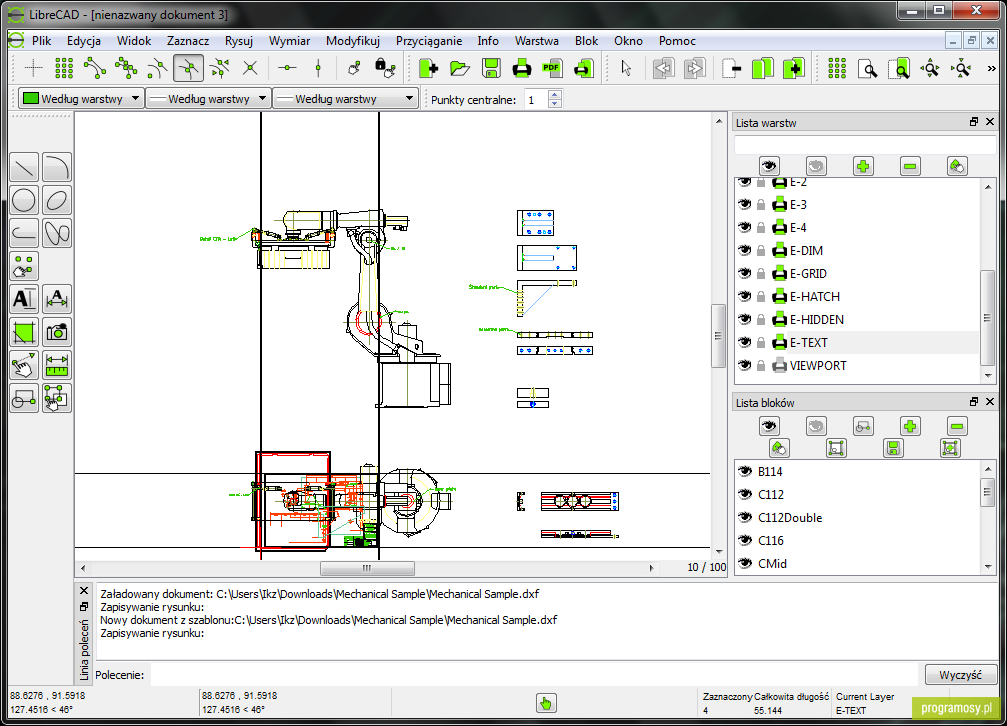The height and width of the screenshot is (726, 1007).
Task: Show all layers eye button
Action: click(x=769, y=166)
